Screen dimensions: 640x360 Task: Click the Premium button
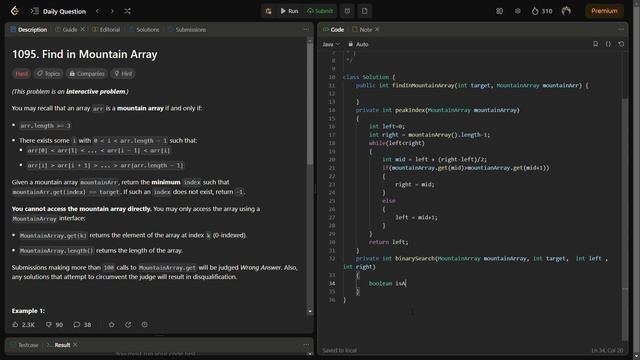pos(604,11)
